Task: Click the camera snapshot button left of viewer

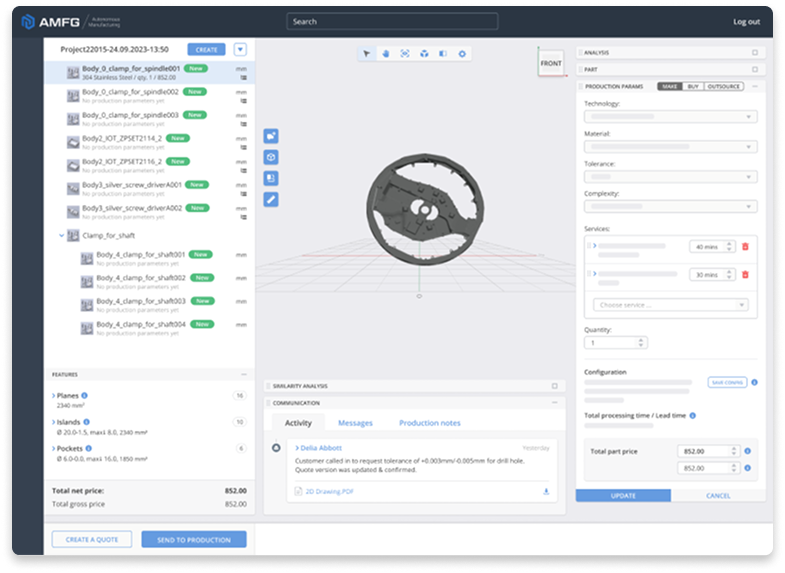Action: tap(271, 136)
